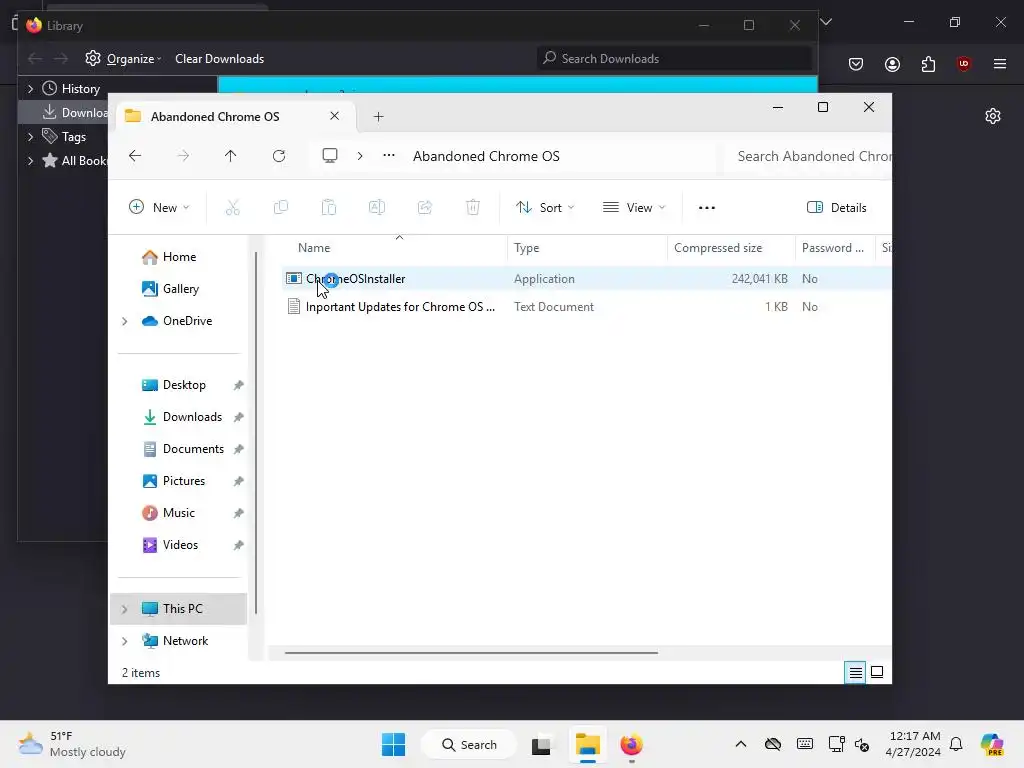Click the Search Downloads field in Library

pyautogui.click(x=675, y=59)
